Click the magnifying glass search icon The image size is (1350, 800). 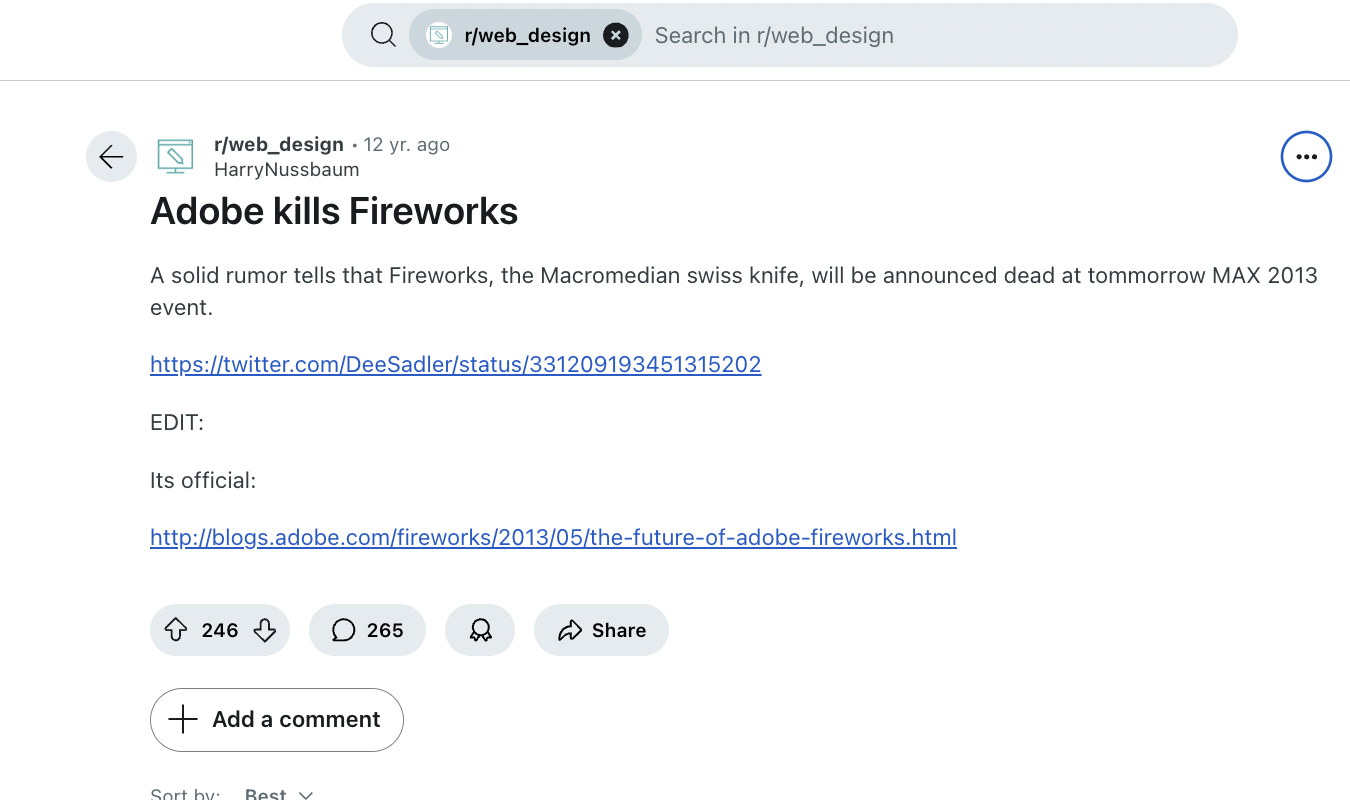[383, 34]
